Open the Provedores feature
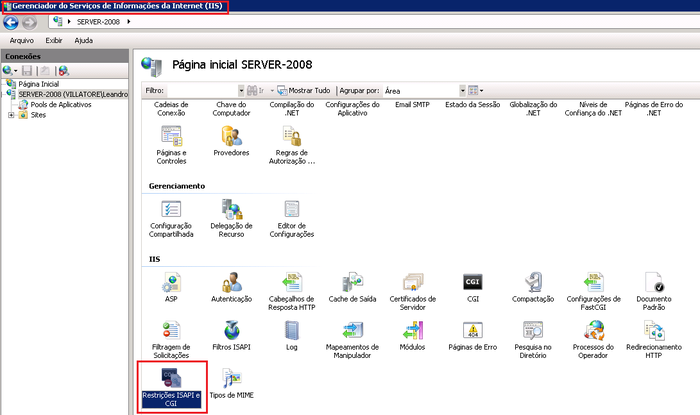 [231, 141]
